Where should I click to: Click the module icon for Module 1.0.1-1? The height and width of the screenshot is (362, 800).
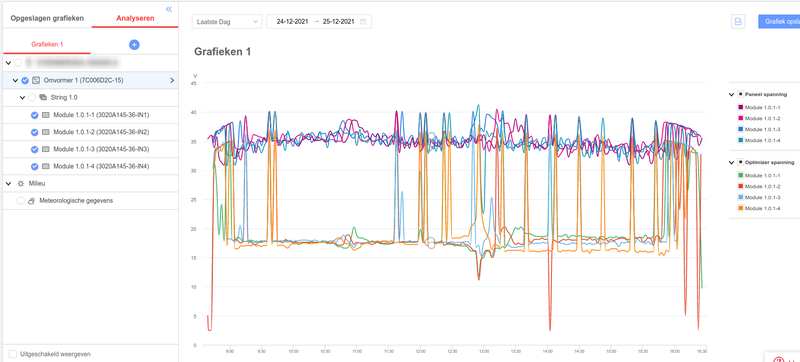coord(45,115)
